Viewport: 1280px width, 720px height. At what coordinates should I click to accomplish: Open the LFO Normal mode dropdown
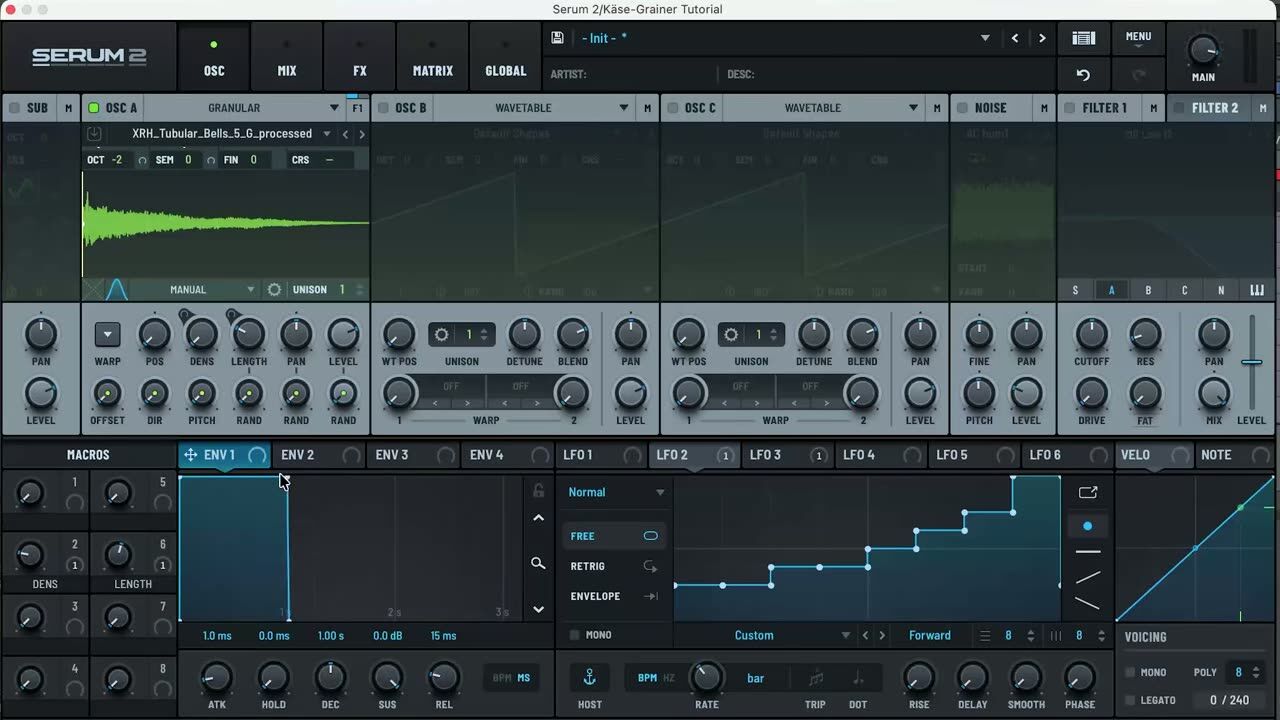click(x=615, y=492)
